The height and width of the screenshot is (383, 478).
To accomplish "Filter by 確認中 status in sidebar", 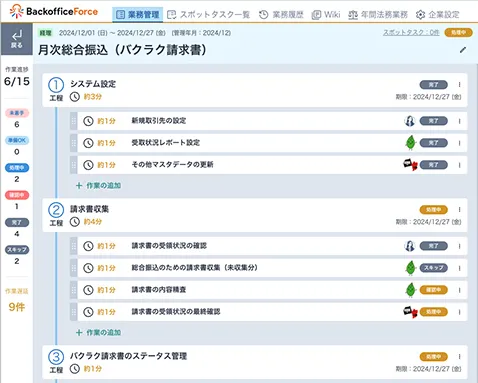I will point(17,195).
